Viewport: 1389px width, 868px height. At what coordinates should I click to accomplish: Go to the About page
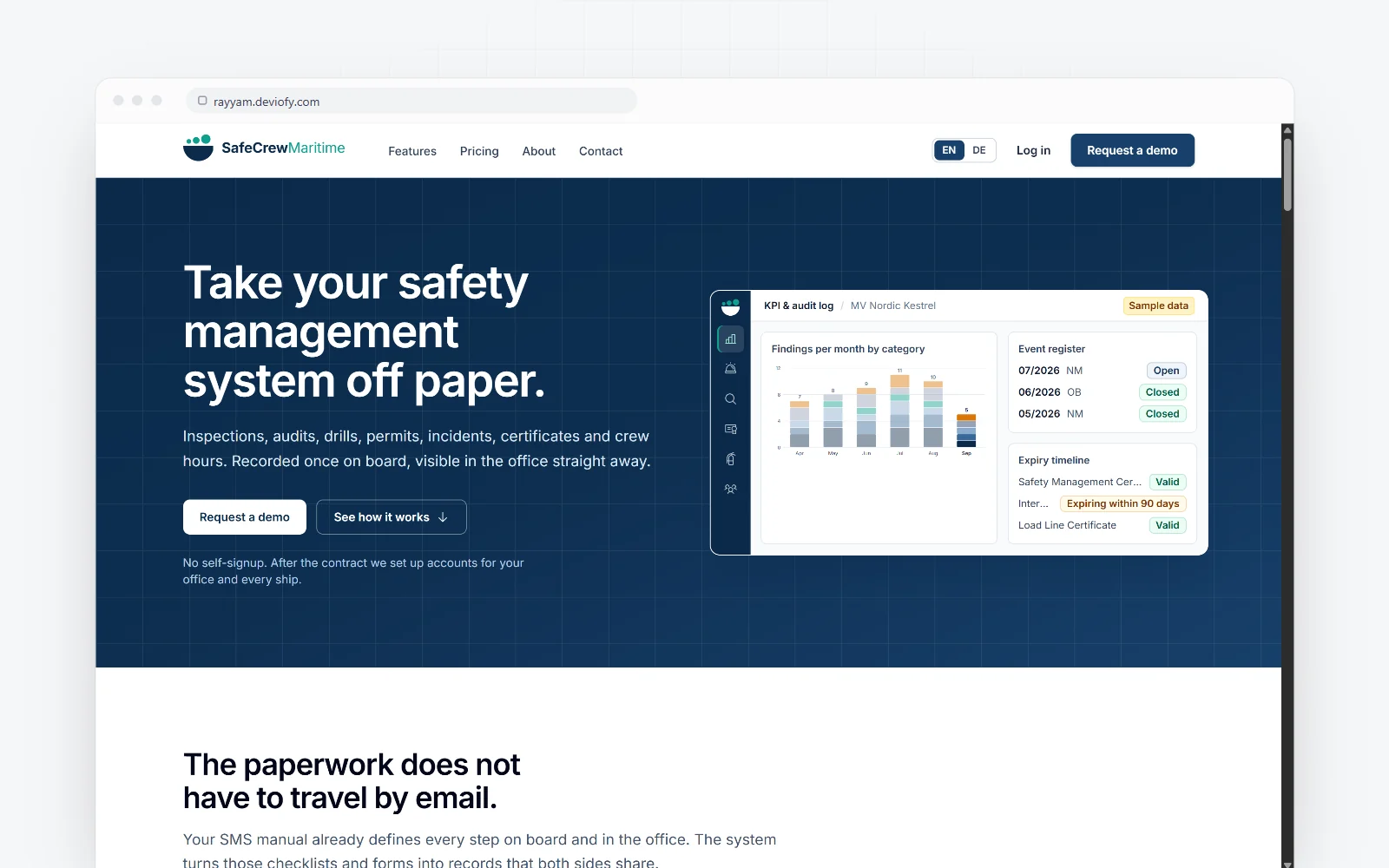(x=539, y=151)
